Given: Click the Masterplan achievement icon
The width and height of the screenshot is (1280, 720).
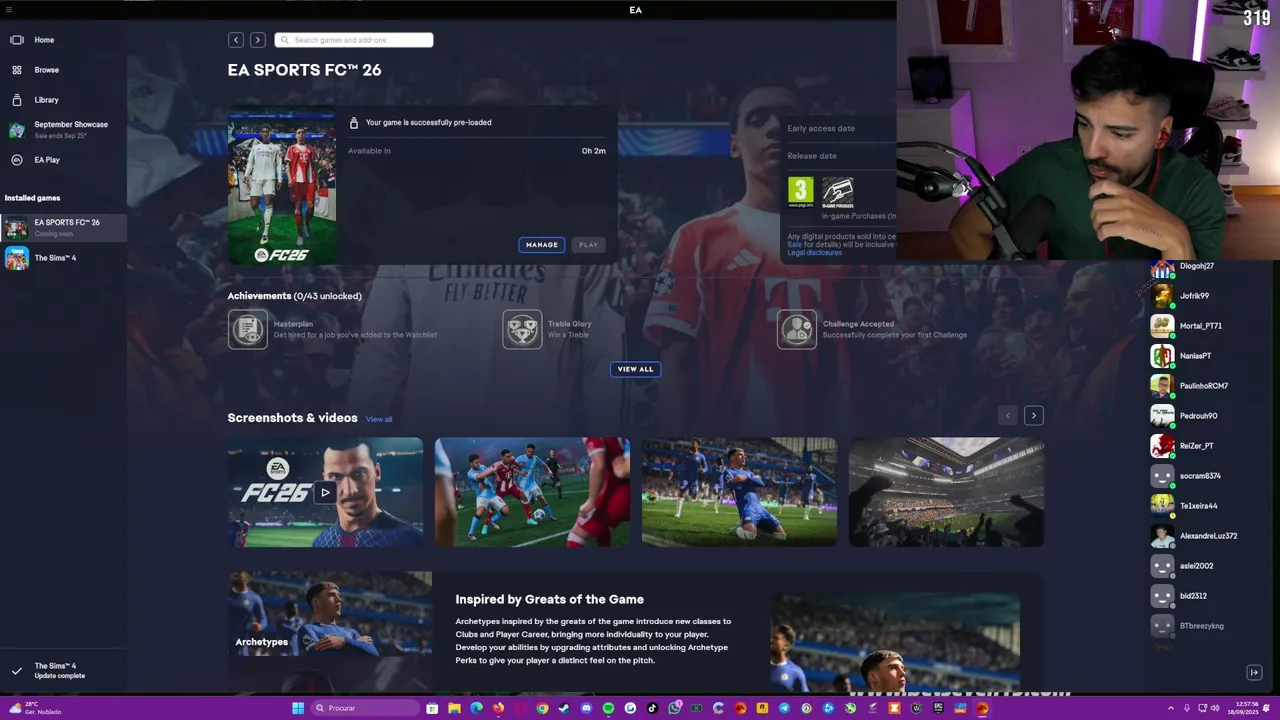Looking at the screenshot, I should (x=248, y=329).
